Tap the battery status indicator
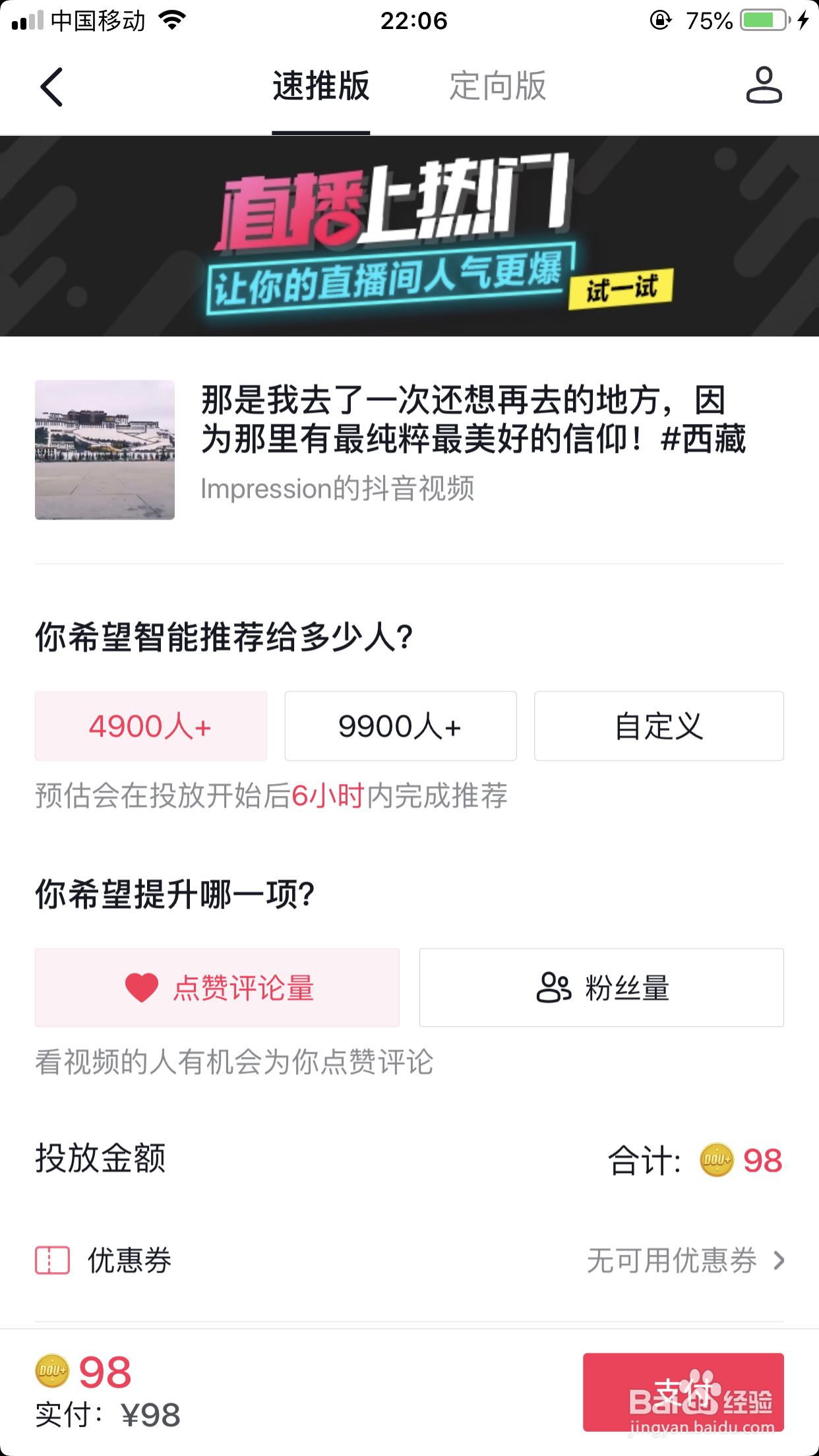The image size is (819, 1456). [x=764, y=20]
